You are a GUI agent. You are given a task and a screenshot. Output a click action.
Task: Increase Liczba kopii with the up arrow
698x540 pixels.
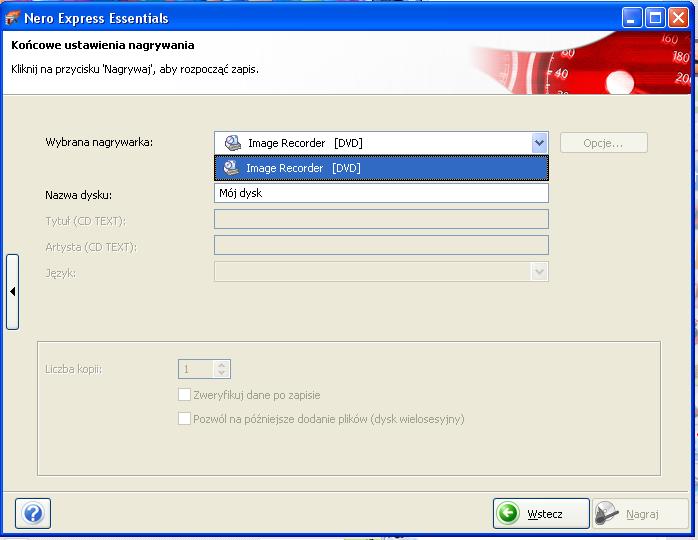click(x=221, y=365)
